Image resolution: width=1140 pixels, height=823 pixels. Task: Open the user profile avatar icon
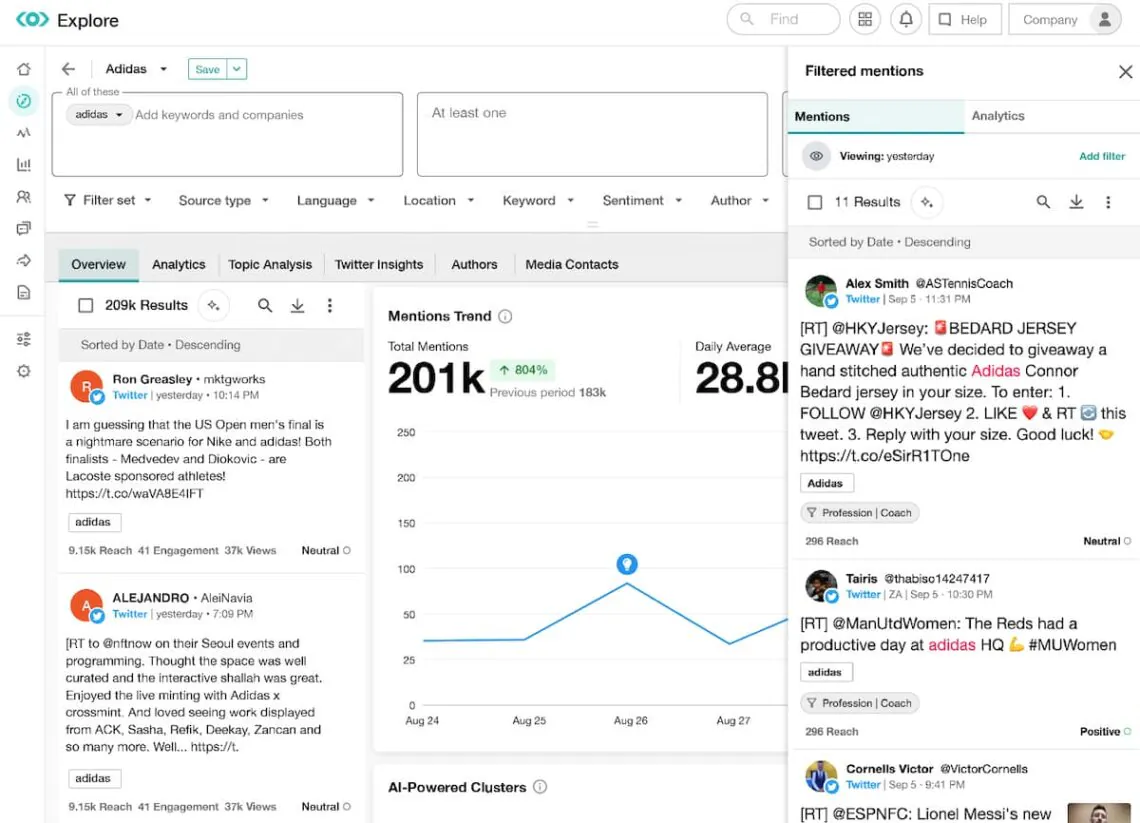[1104, 20]
